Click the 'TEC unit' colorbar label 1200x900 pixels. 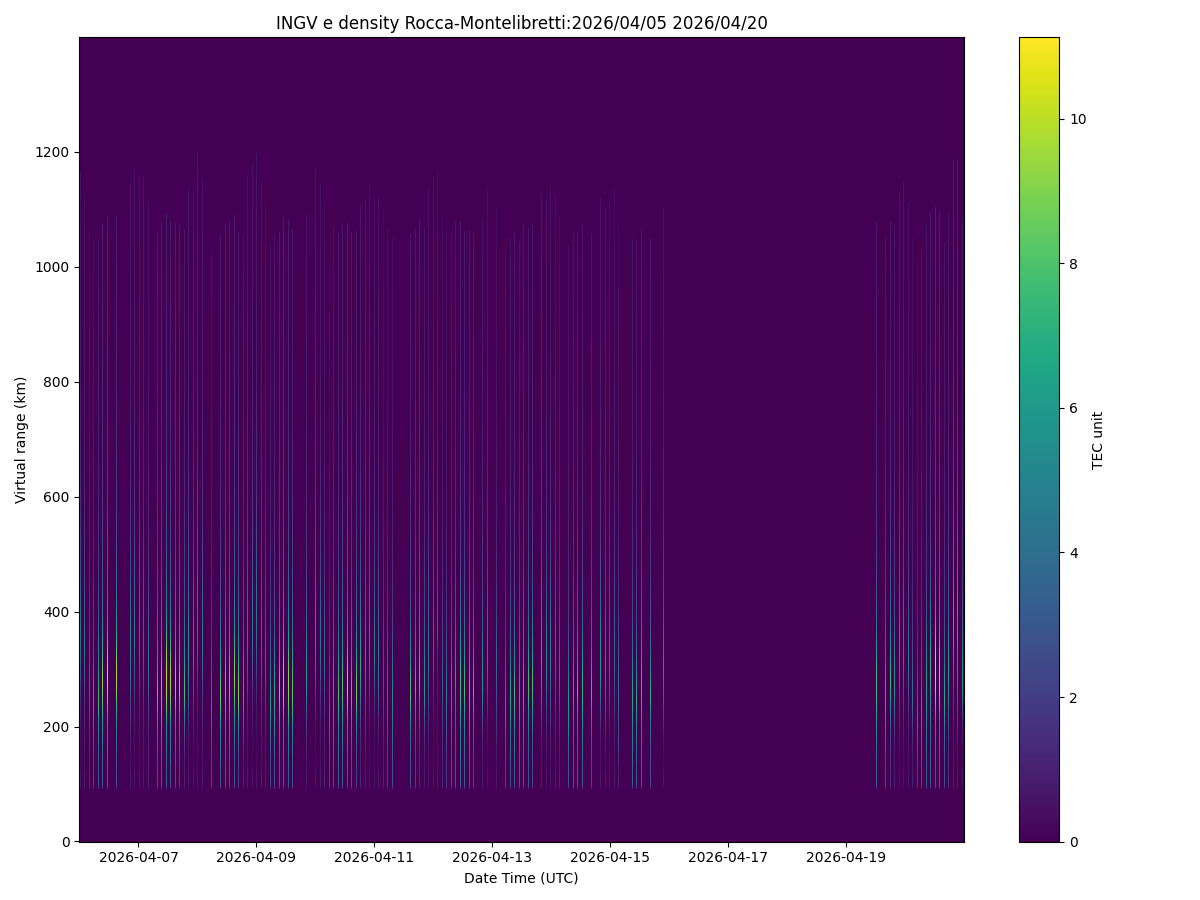click(1098, 440)
